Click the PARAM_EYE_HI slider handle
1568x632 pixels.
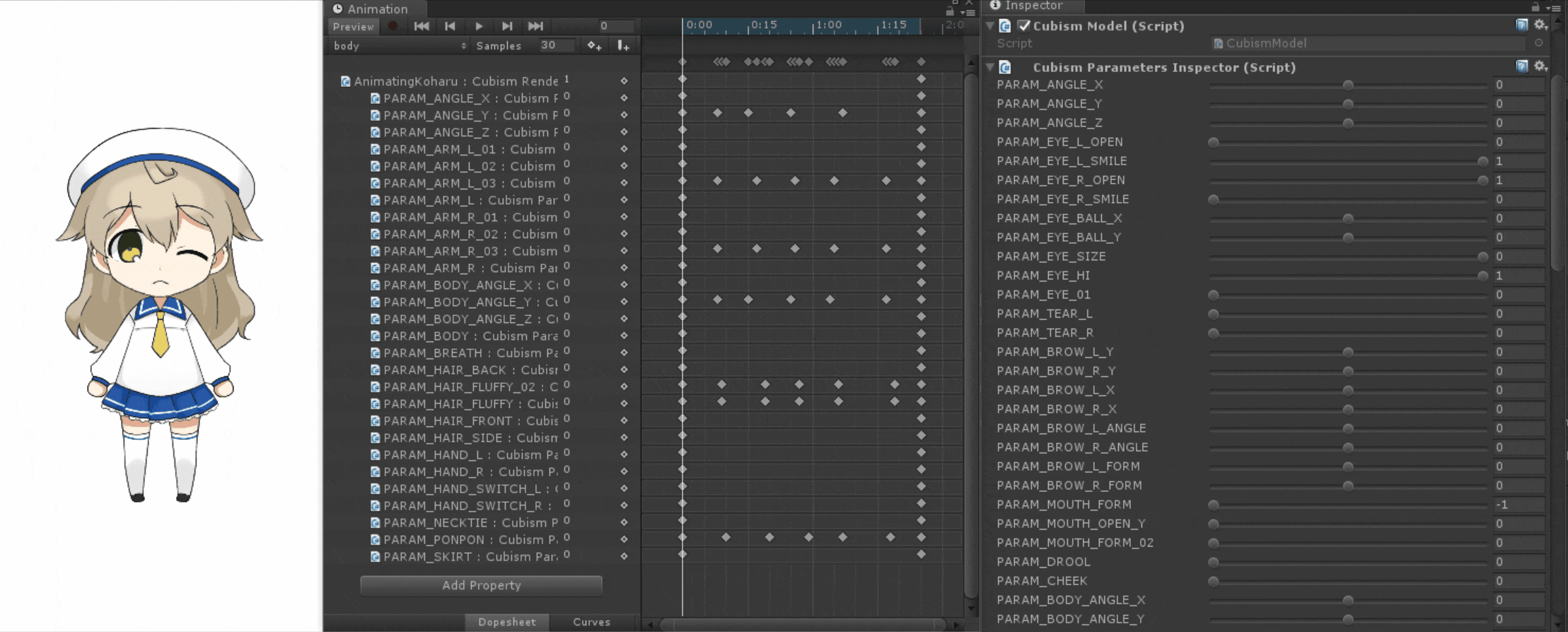pyautogui.click(x=1482, y=276)
